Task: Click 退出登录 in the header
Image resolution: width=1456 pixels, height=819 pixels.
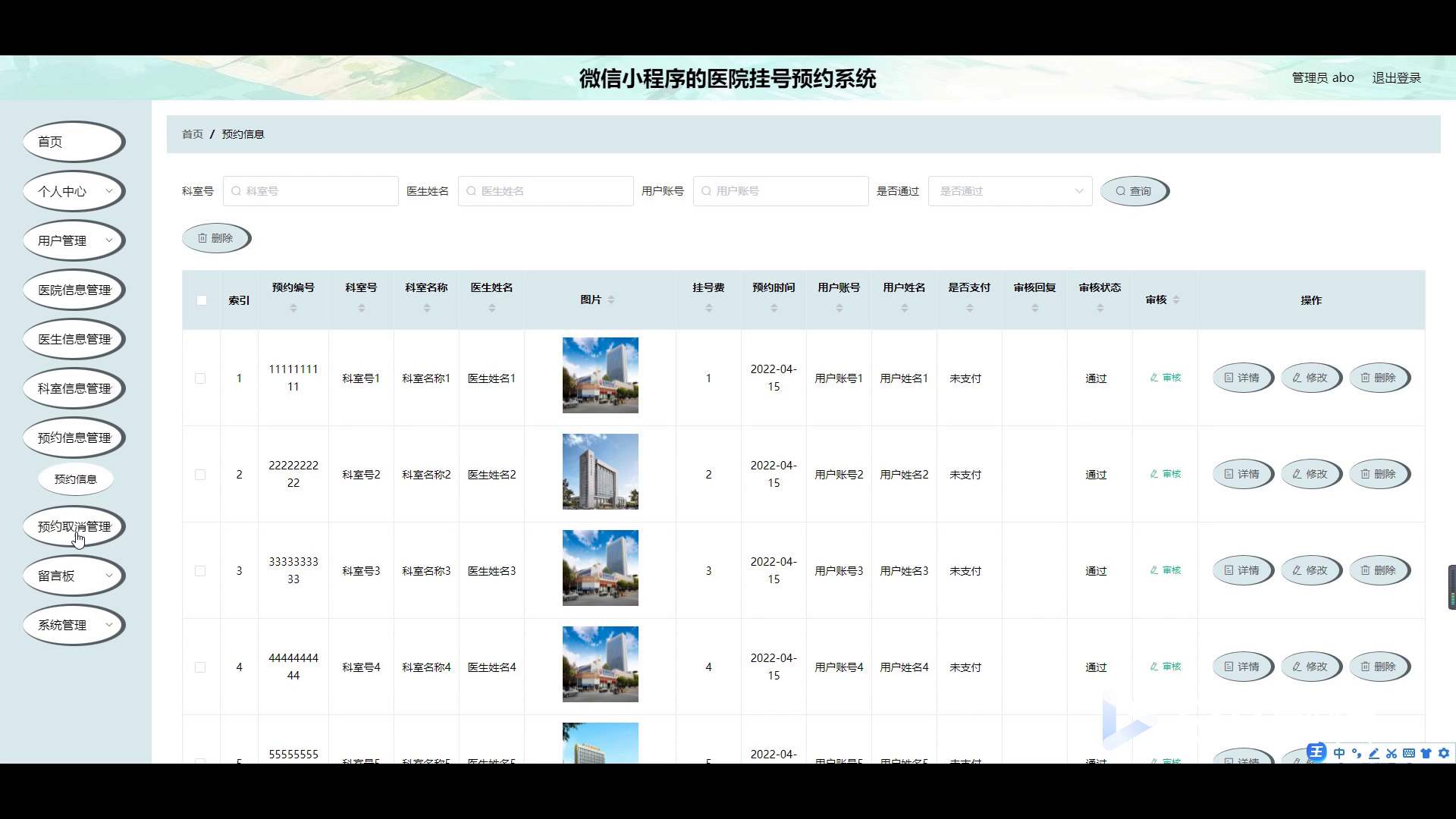Action: click(1396, 78)
